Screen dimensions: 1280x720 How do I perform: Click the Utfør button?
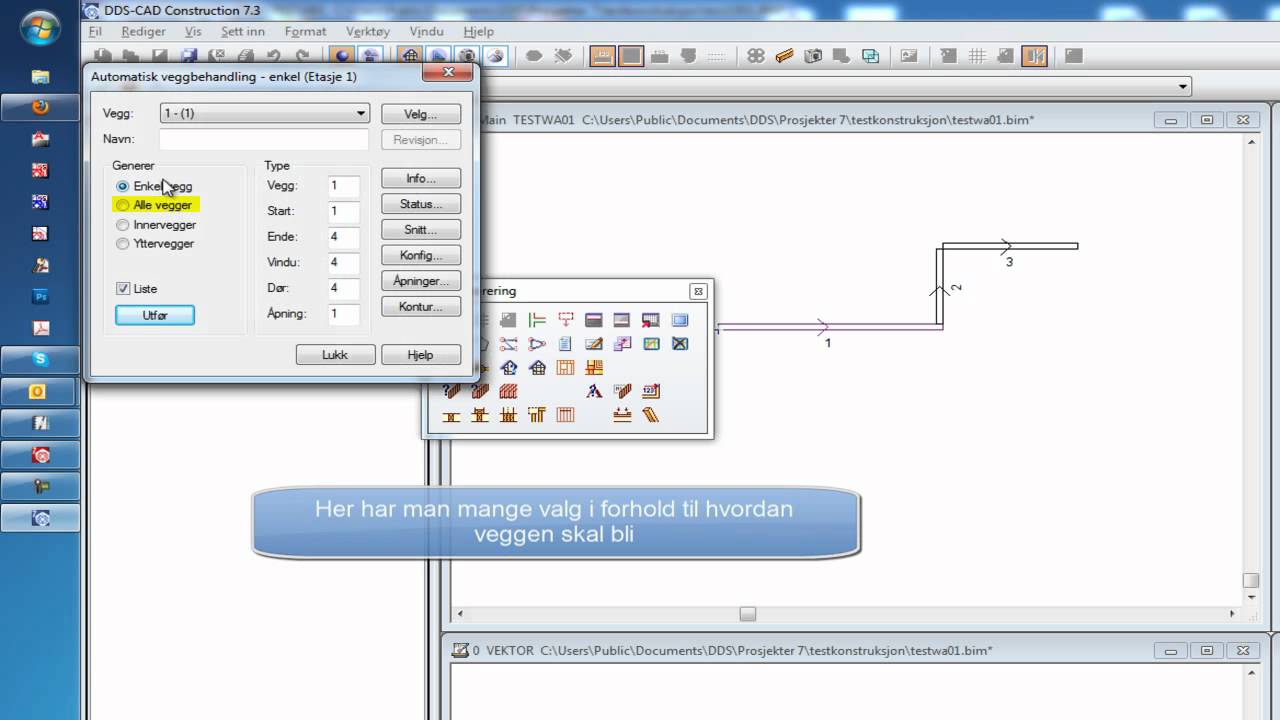click(x=155, y=315)
